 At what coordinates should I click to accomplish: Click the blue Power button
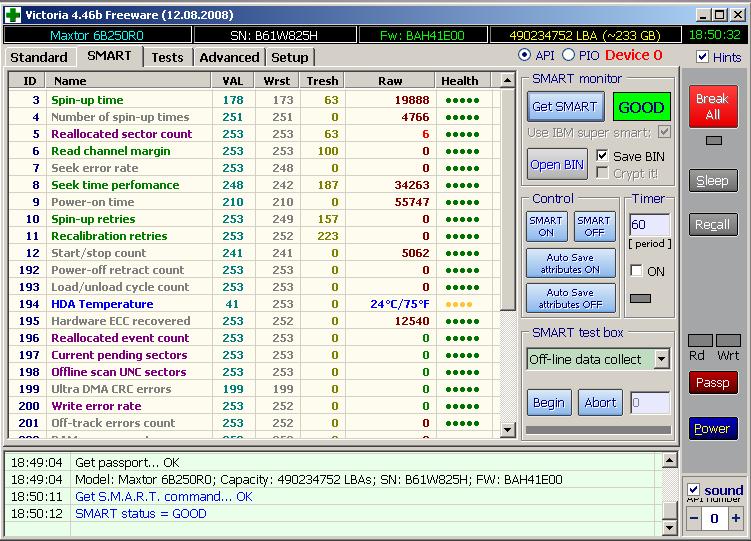tap(712, 428)
